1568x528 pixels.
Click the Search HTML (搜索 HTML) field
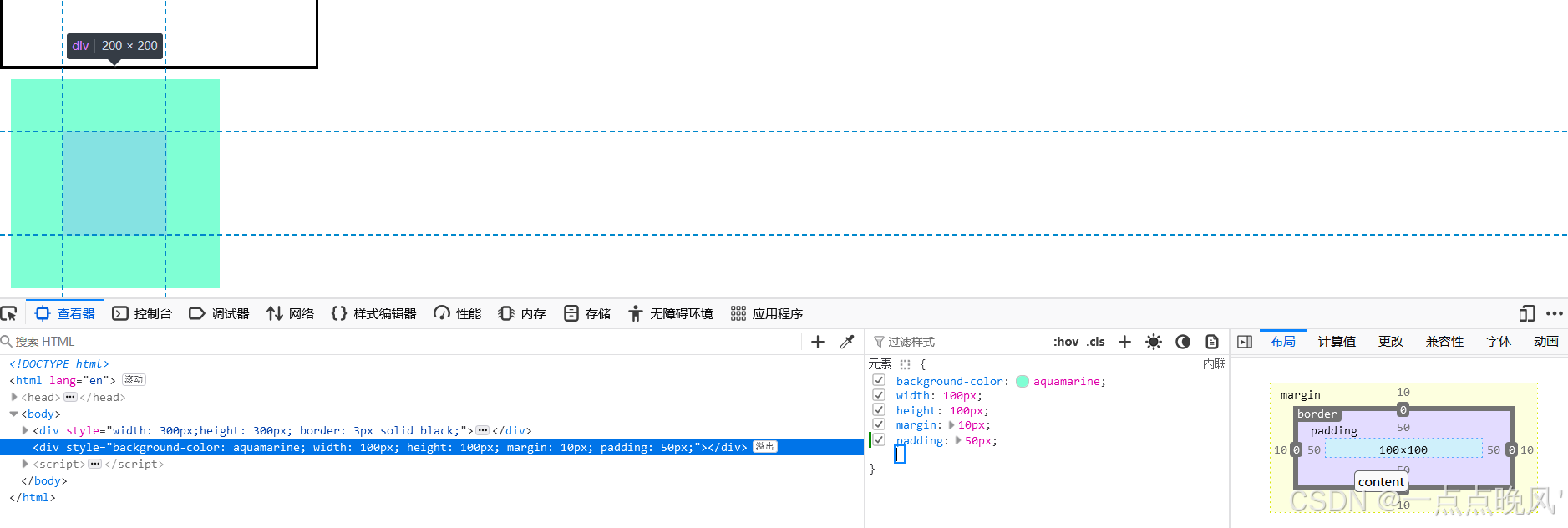point(401,342)
